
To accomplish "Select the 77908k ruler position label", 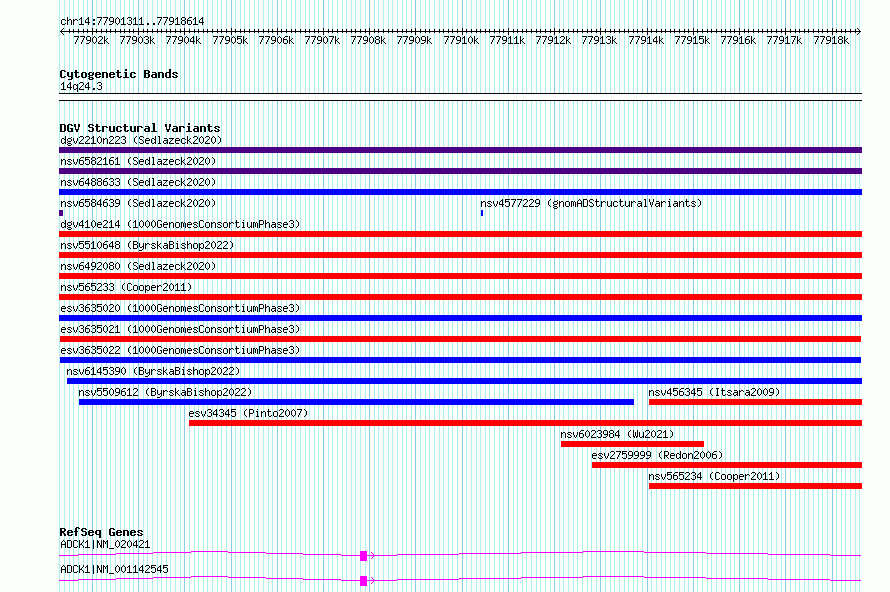I will coord(368,40).
